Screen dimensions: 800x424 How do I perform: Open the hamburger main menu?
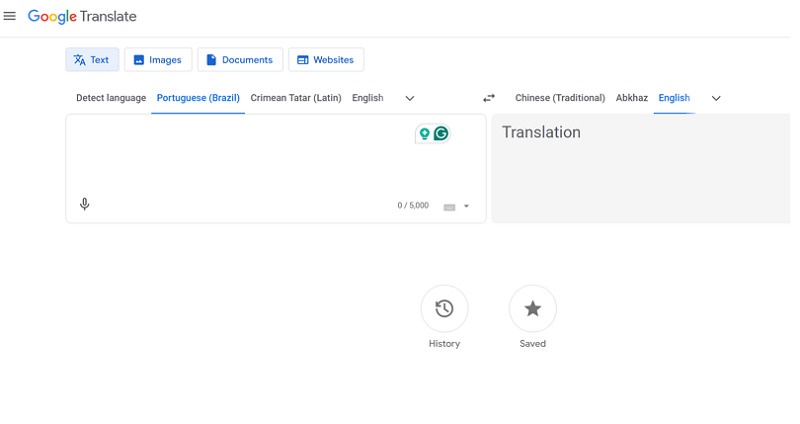click(x=9, y=16)
